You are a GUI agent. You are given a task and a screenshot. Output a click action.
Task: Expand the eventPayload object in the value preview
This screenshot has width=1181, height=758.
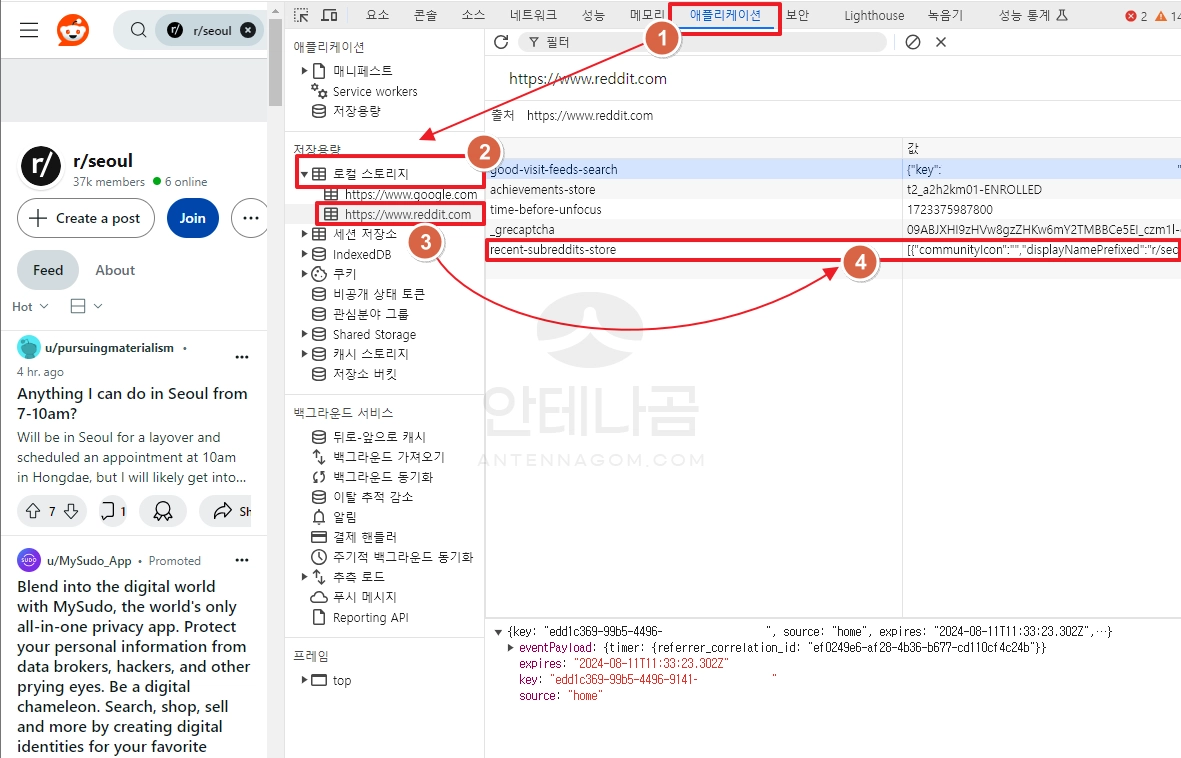coord(509,645)
